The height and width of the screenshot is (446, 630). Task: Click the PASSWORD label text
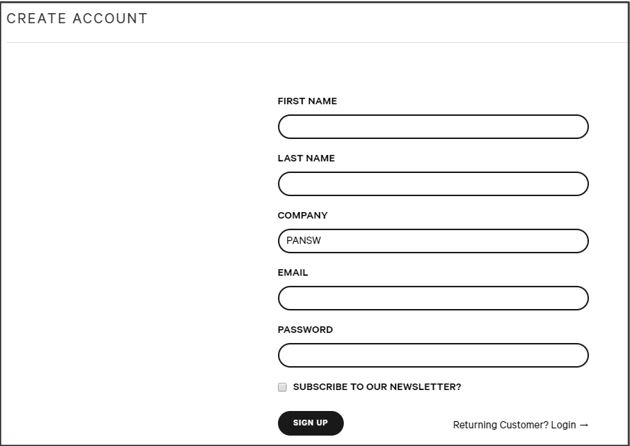(x=305, y=329)
